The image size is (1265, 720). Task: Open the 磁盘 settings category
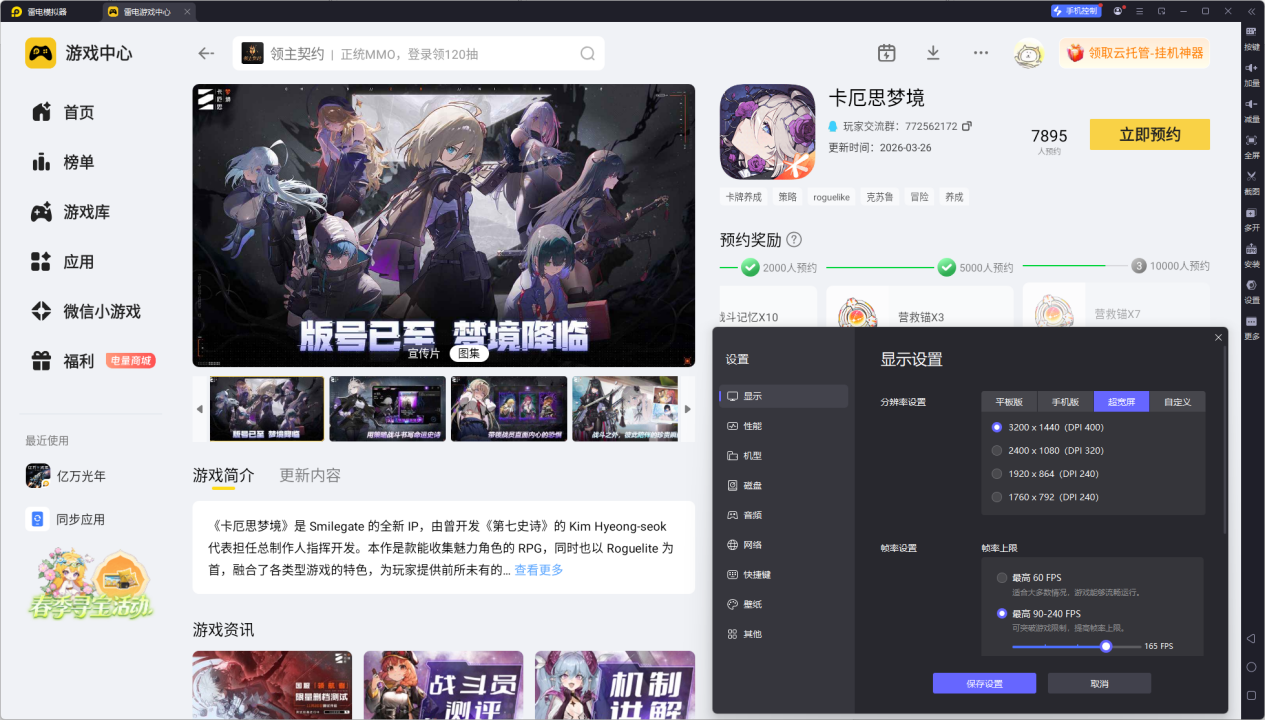(783, 485)
